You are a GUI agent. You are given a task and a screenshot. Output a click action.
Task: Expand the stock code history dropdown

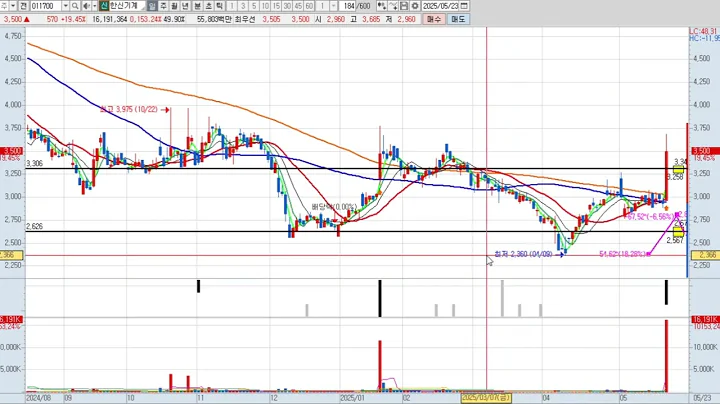(66, 6)
